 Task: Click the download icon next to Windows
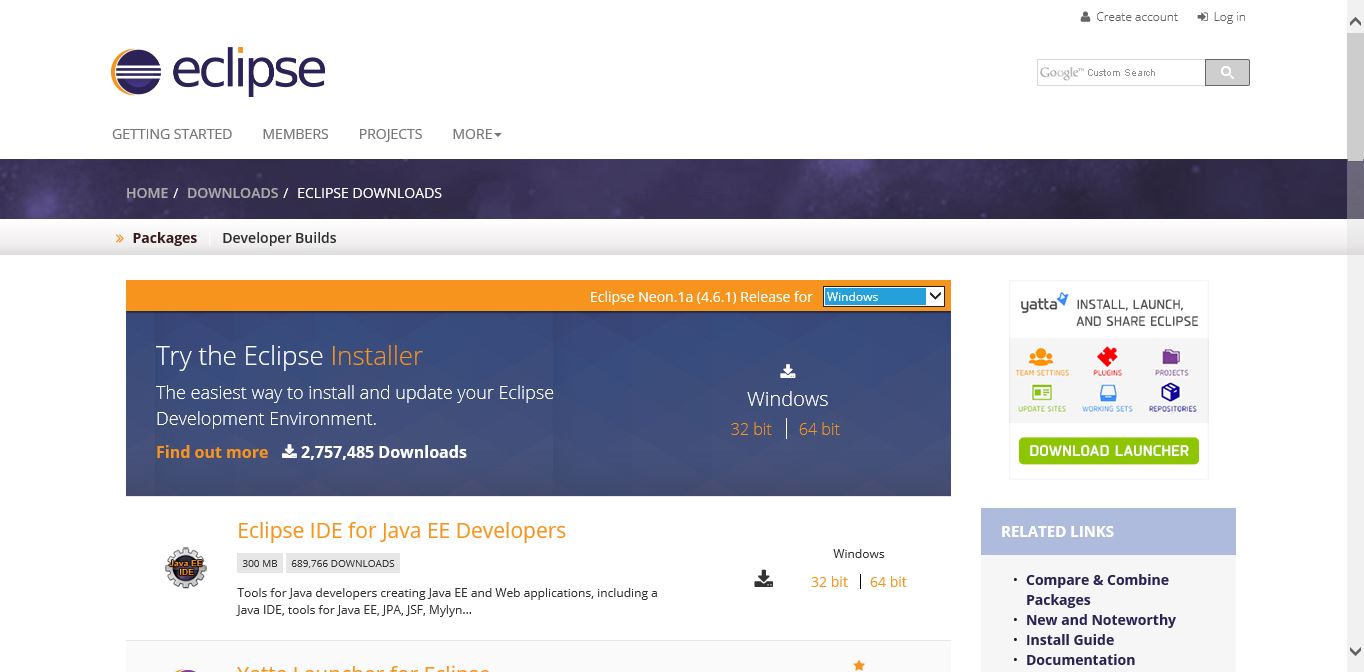[787, 371]
